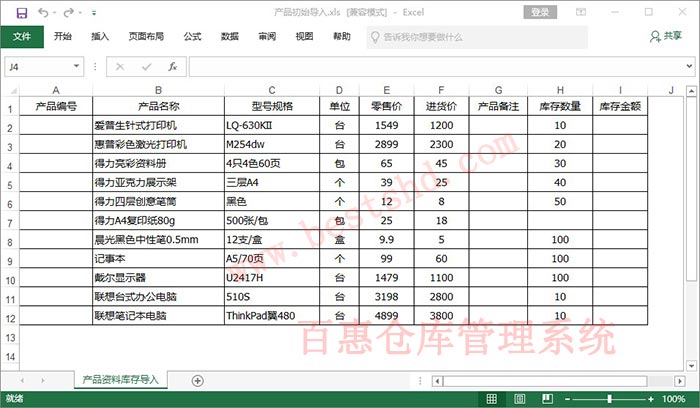Open the Customize Quick Access Toolbar dropdown

[x=94, y=13]
